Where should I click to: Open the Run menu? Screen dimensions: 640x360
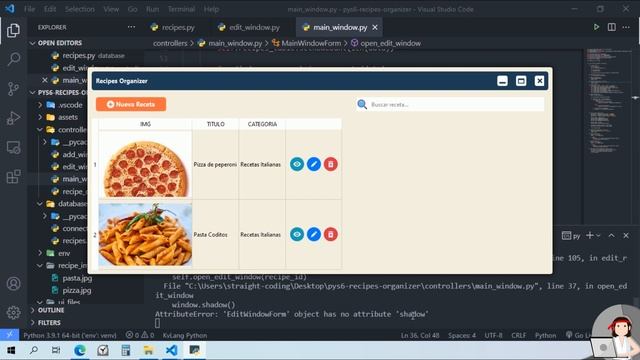152,9
